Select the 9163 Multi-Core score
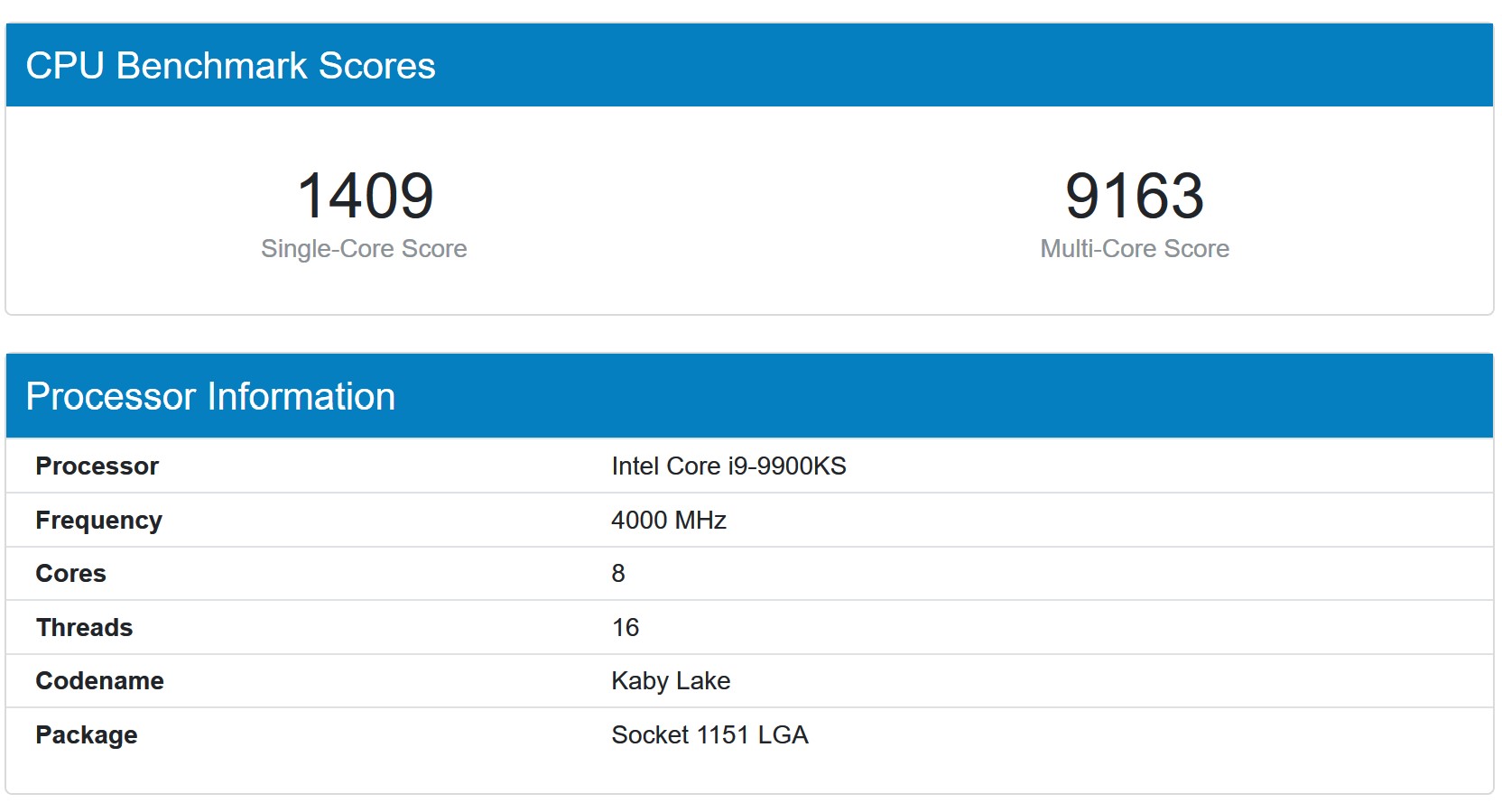Image resolution: width=1502 pixels, height=812 pixels. (1135, 197)
